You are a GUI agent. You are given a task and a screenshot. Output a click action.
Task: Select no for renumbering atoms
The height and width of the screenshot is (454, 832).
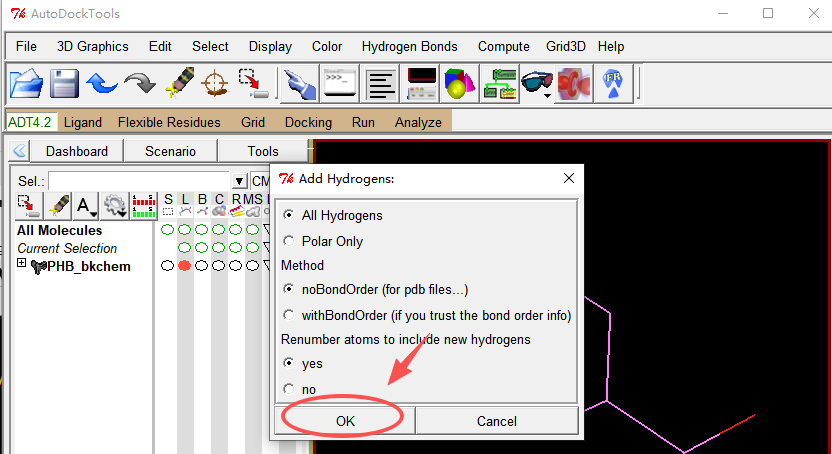[289, 388]
